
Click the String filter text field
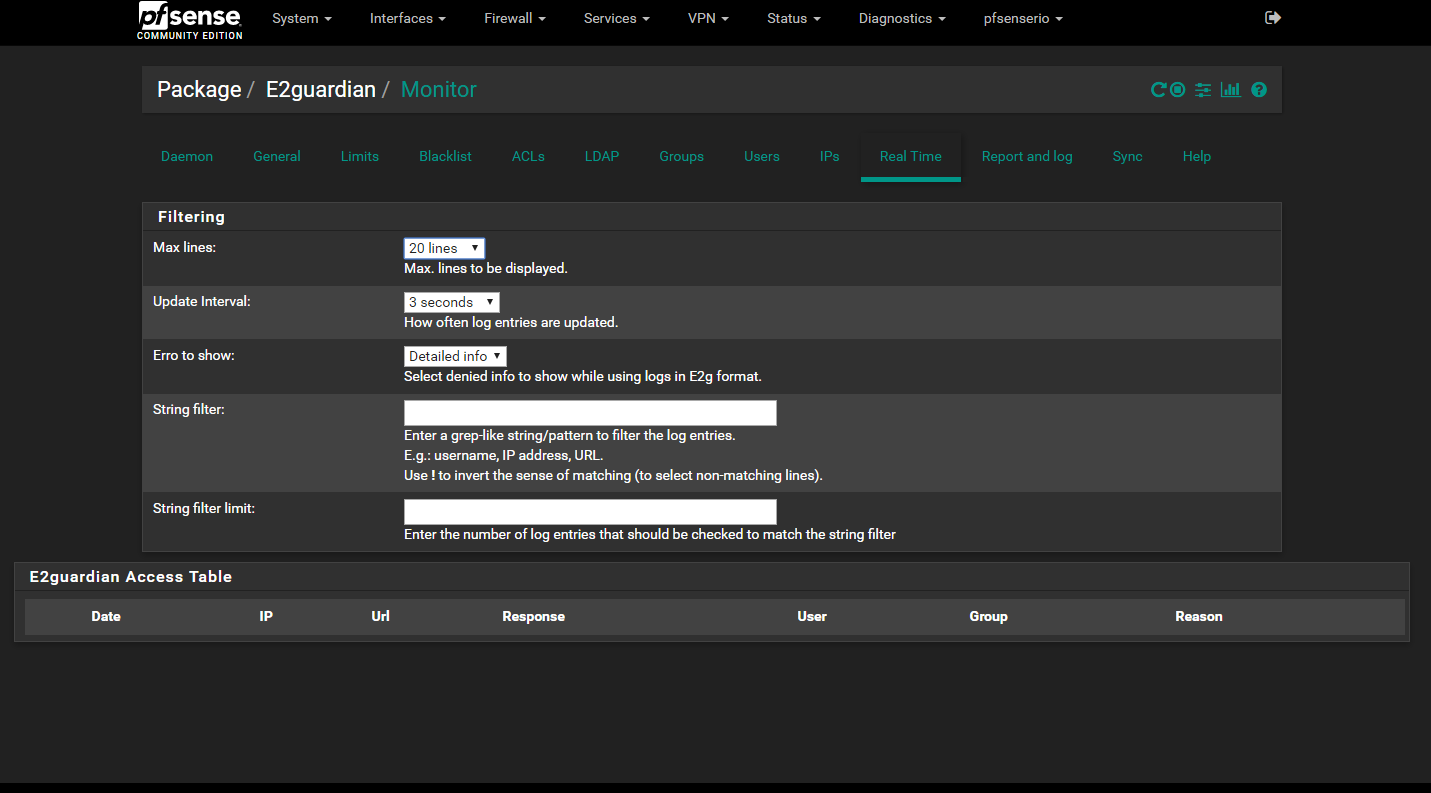point(590,413)
